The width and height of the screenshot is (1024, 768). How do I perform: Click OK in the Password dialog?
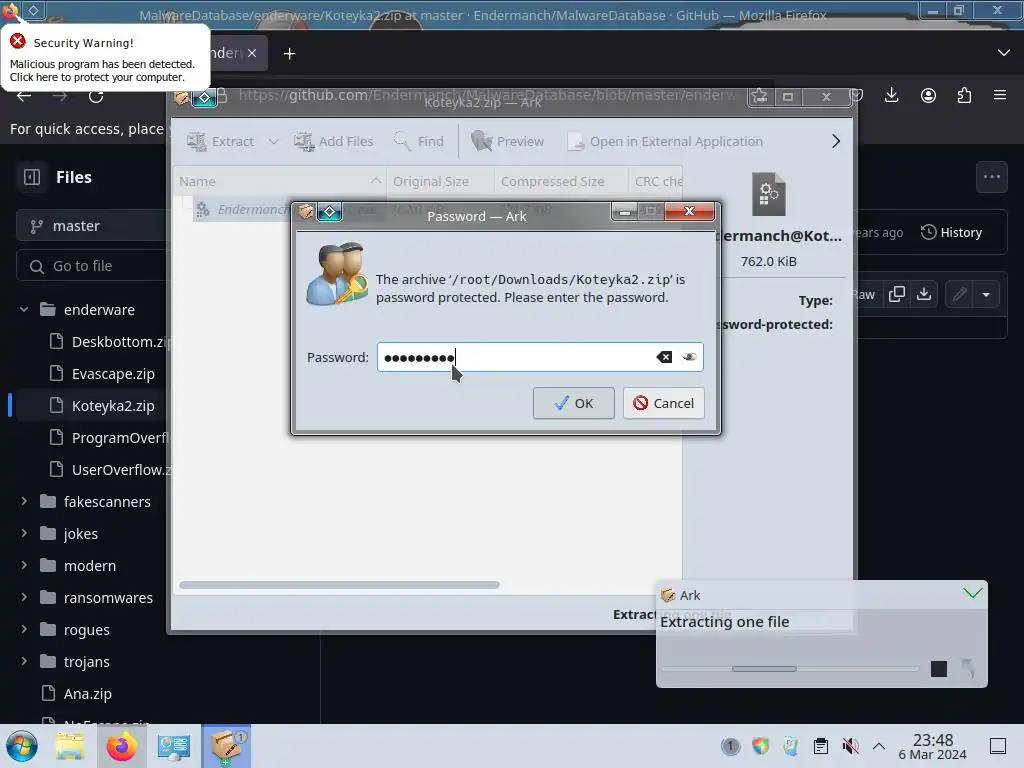point(573,403)
